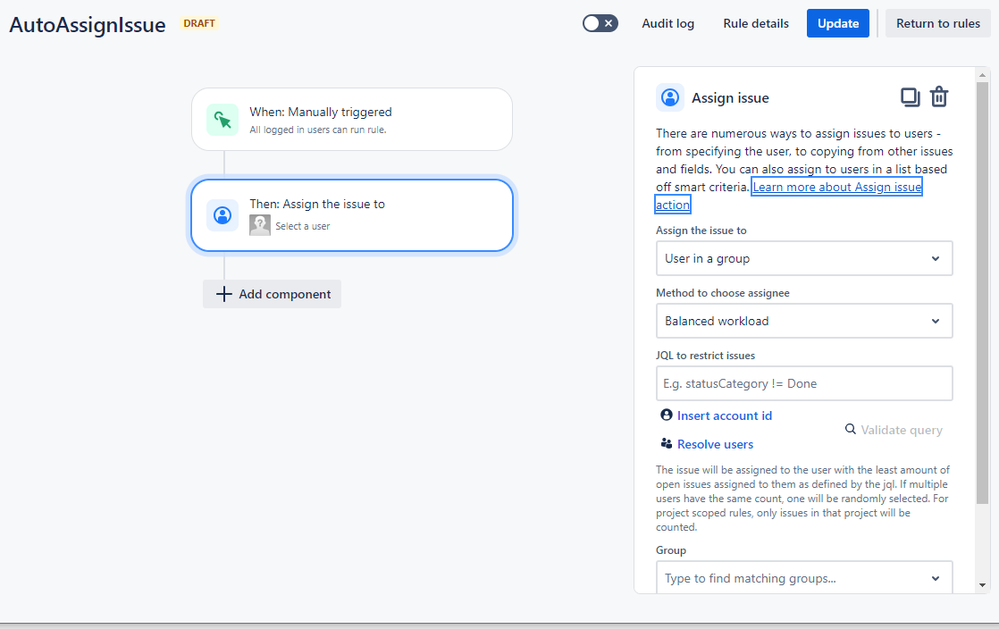Open Rule details

coord(756,24)
